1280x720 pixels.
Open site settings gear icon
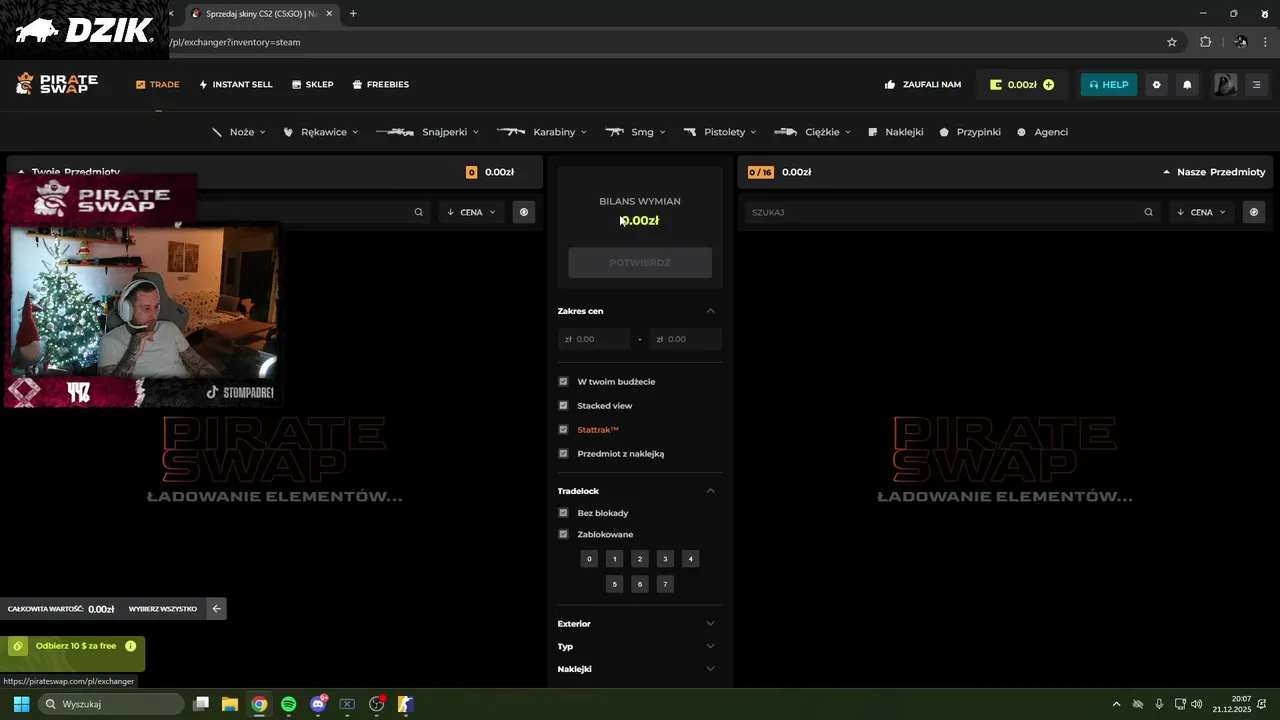coord(1157,85)
